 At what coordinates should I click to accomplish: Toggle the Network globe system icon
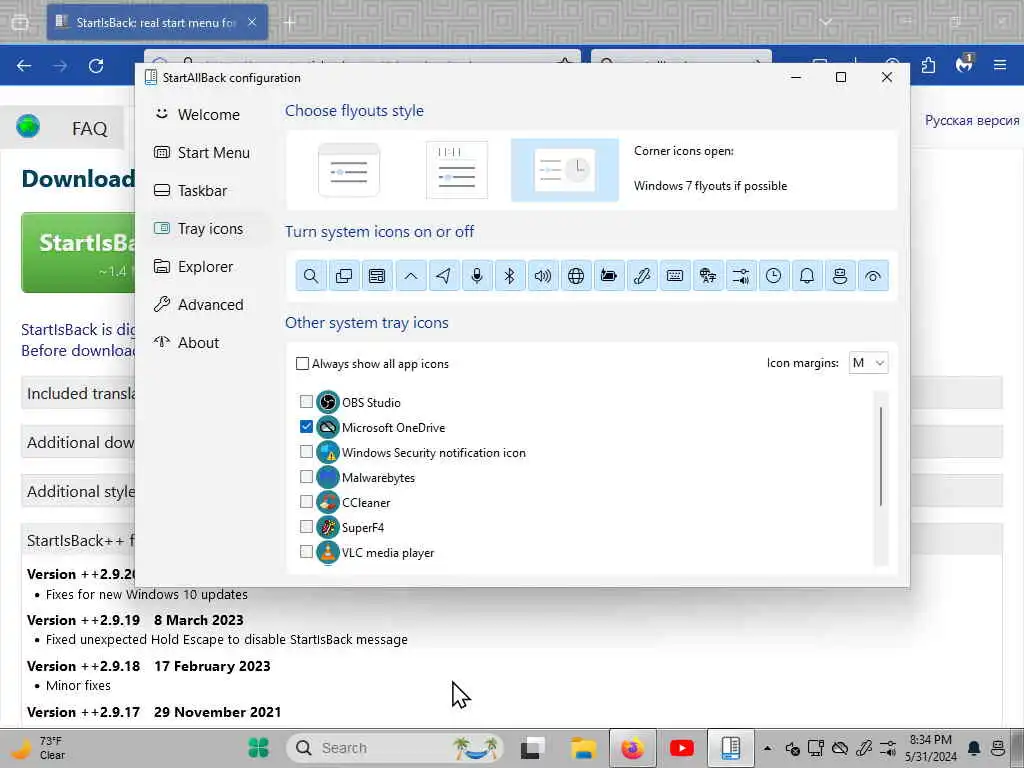tap(576, 276)
